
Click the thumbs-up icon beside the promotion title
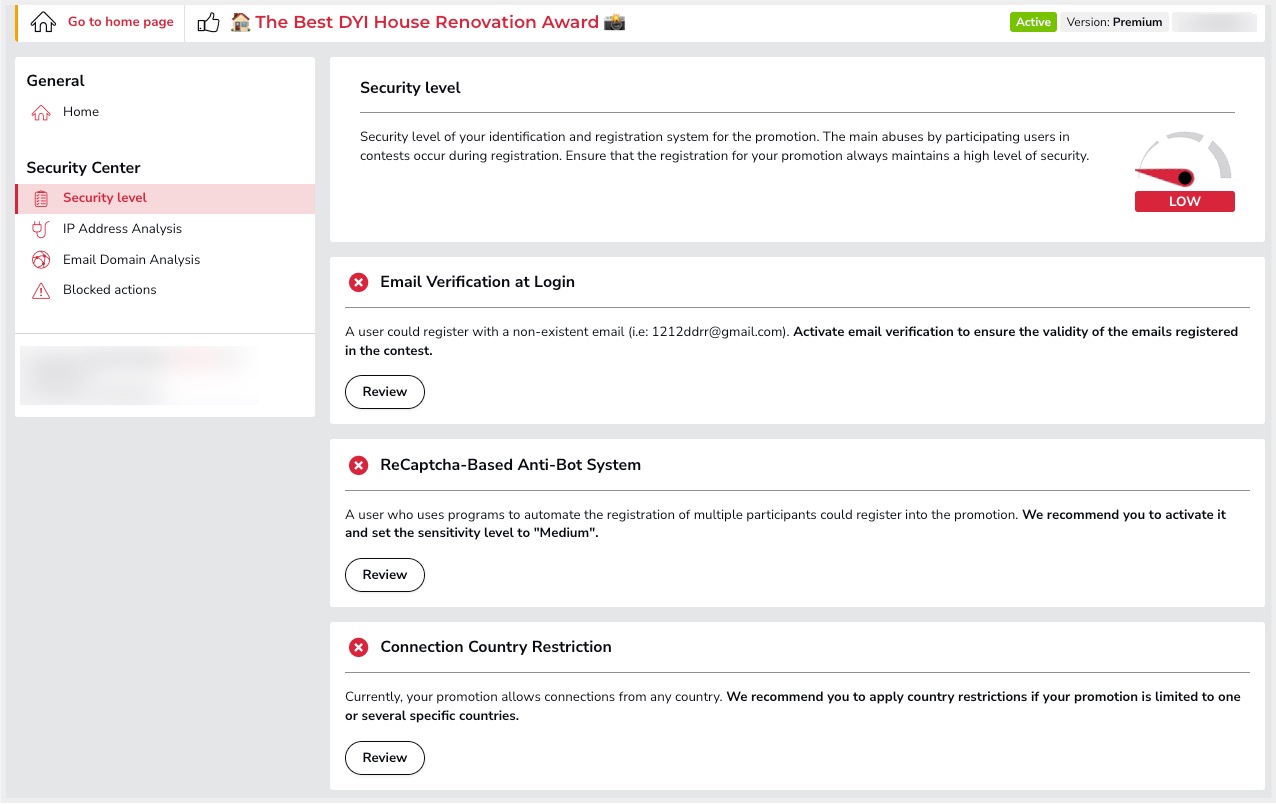coord(208,22)
